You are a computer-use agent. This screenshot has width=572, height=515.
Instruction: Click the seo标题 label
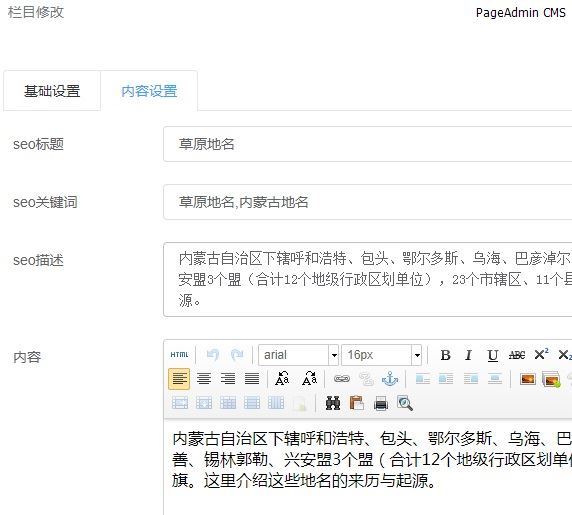[39, 144]
